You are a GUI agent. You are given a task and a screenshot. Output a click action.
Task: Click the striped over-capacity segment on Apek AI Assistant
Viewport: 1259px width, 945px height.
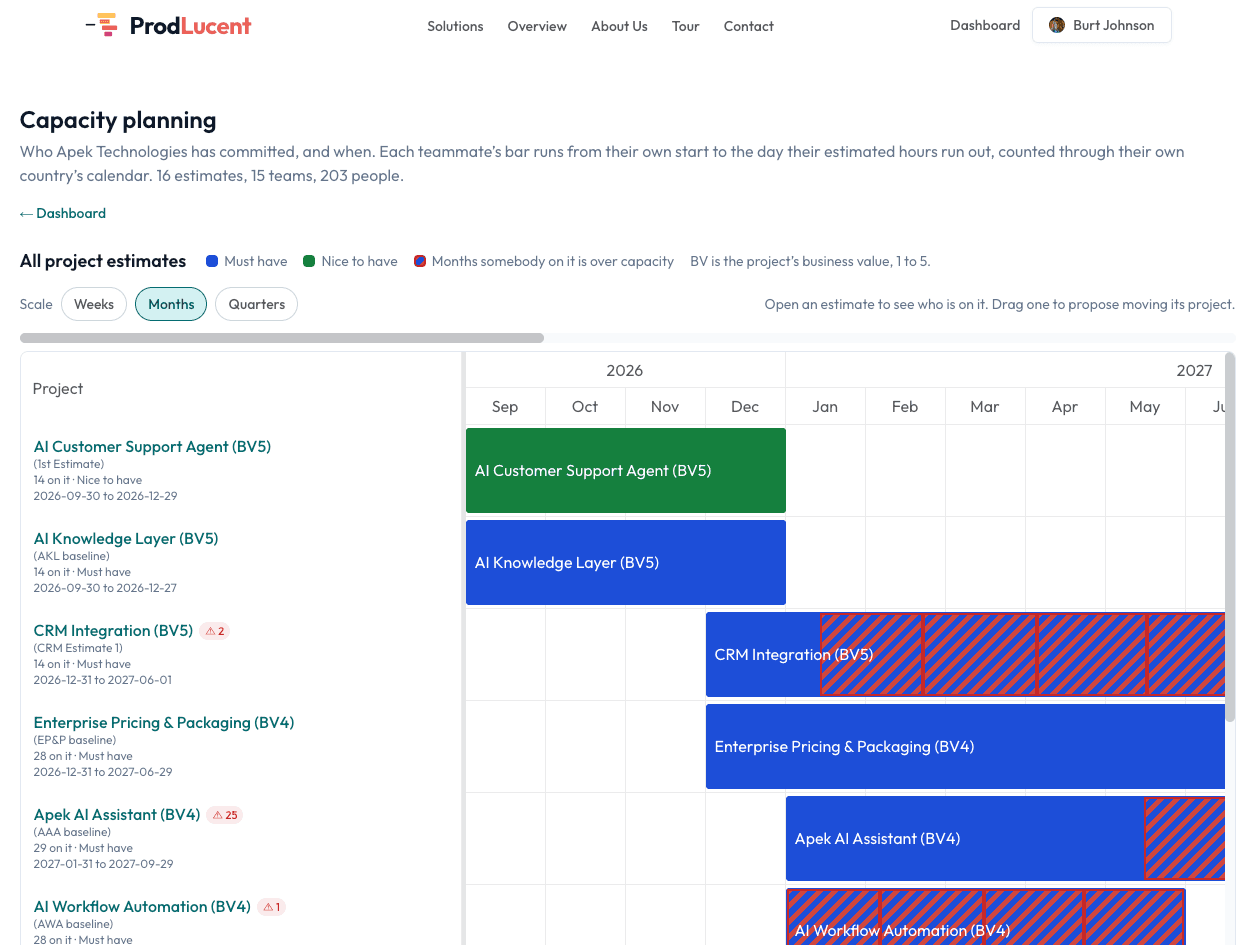coord(1184,839)
